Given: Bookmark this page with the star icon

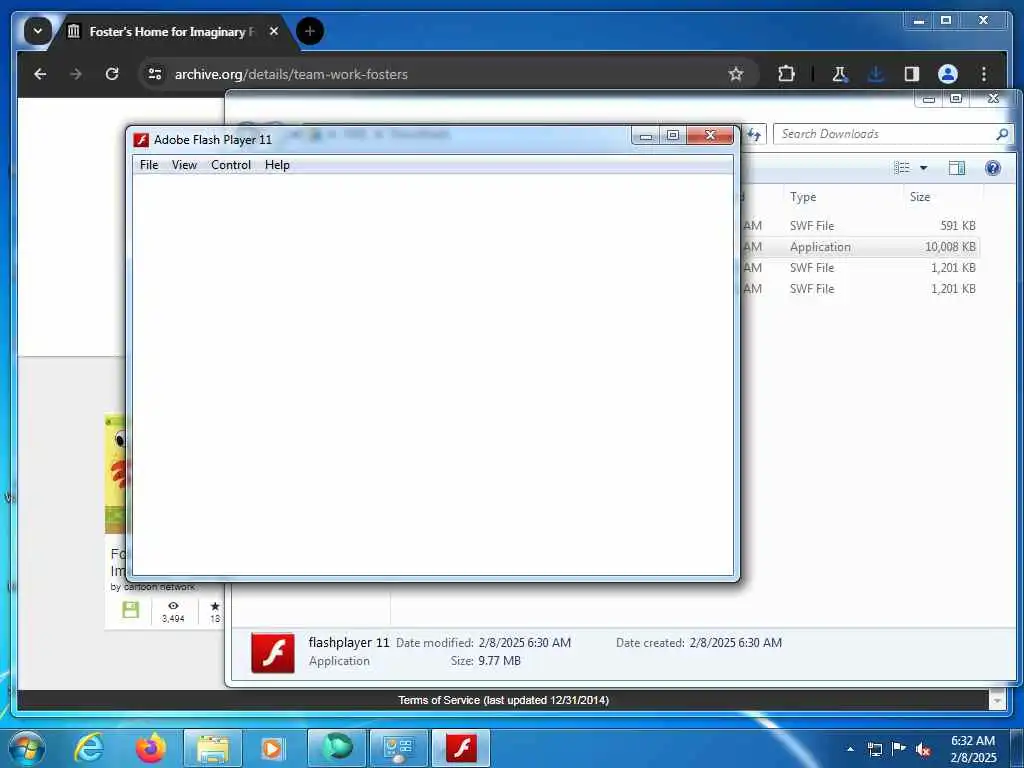Looking at the screenshot, I should [x=736, y=74].
